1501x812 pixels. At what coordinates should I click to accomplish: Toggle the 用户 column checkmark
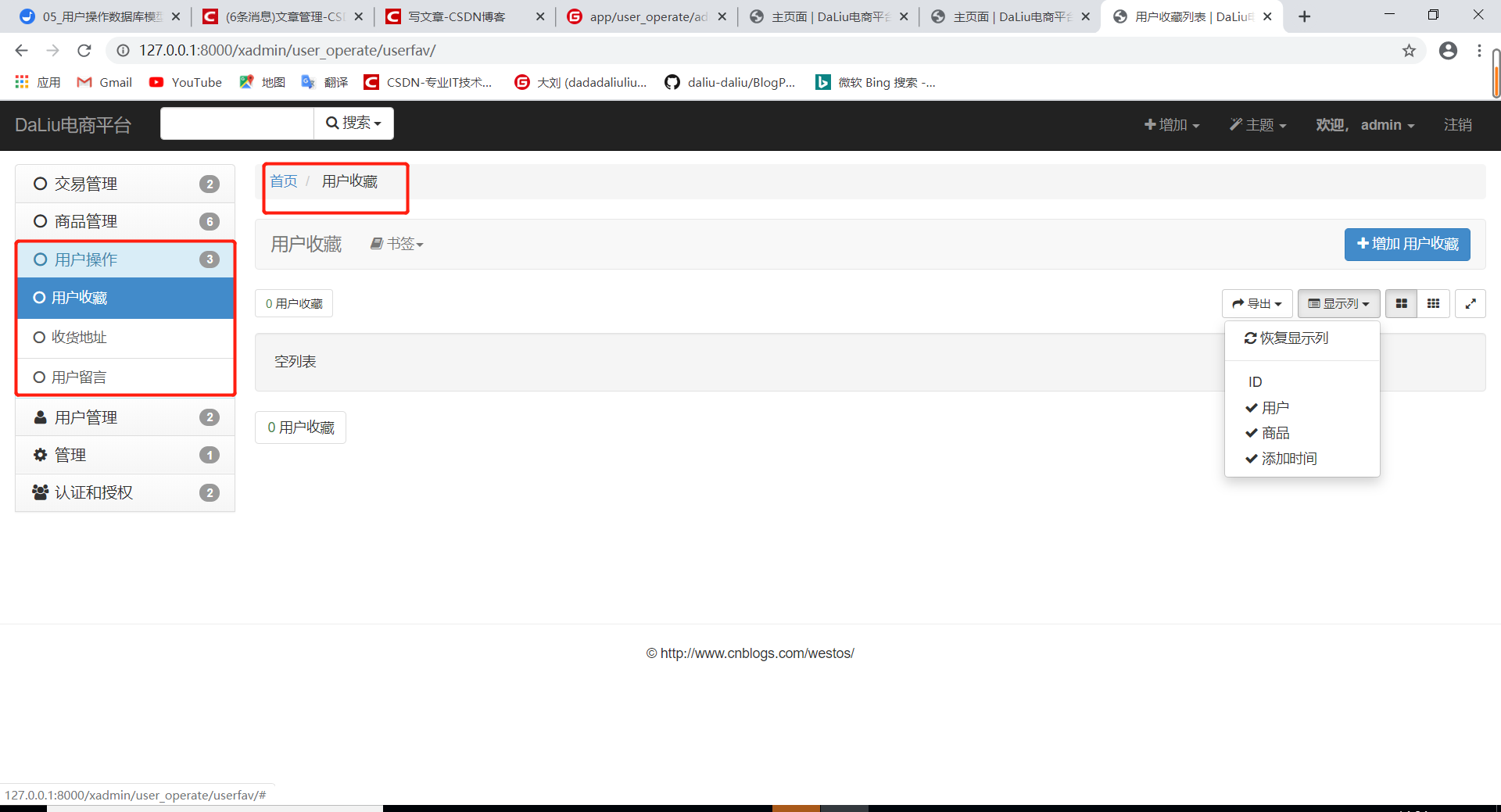pos(1302,407)
